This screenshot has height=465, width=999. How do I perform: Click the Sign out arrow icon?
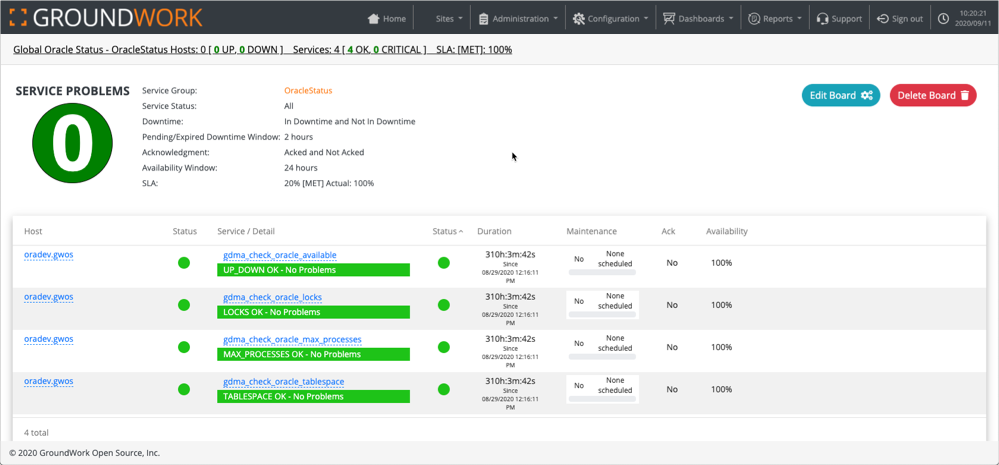coord(883,18)
